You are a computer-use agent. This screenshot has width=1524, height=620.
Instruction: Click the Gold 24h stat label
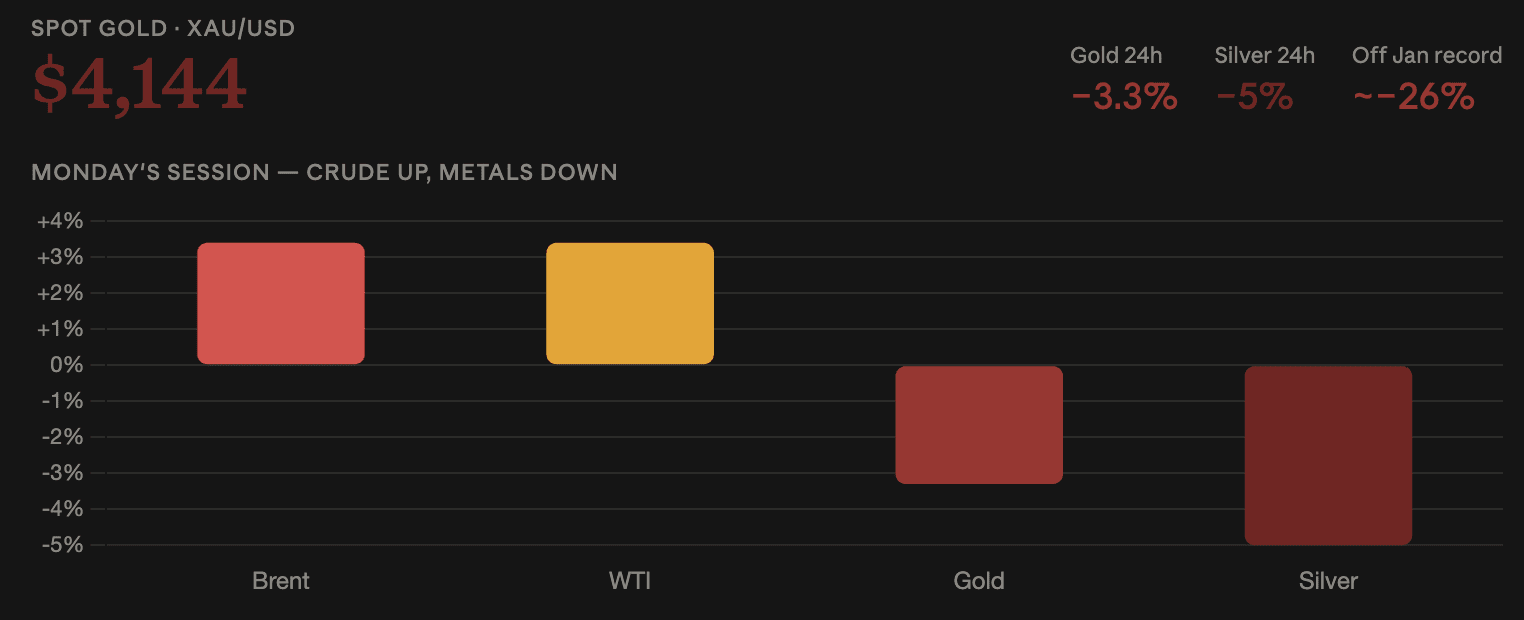(1116, 56)
